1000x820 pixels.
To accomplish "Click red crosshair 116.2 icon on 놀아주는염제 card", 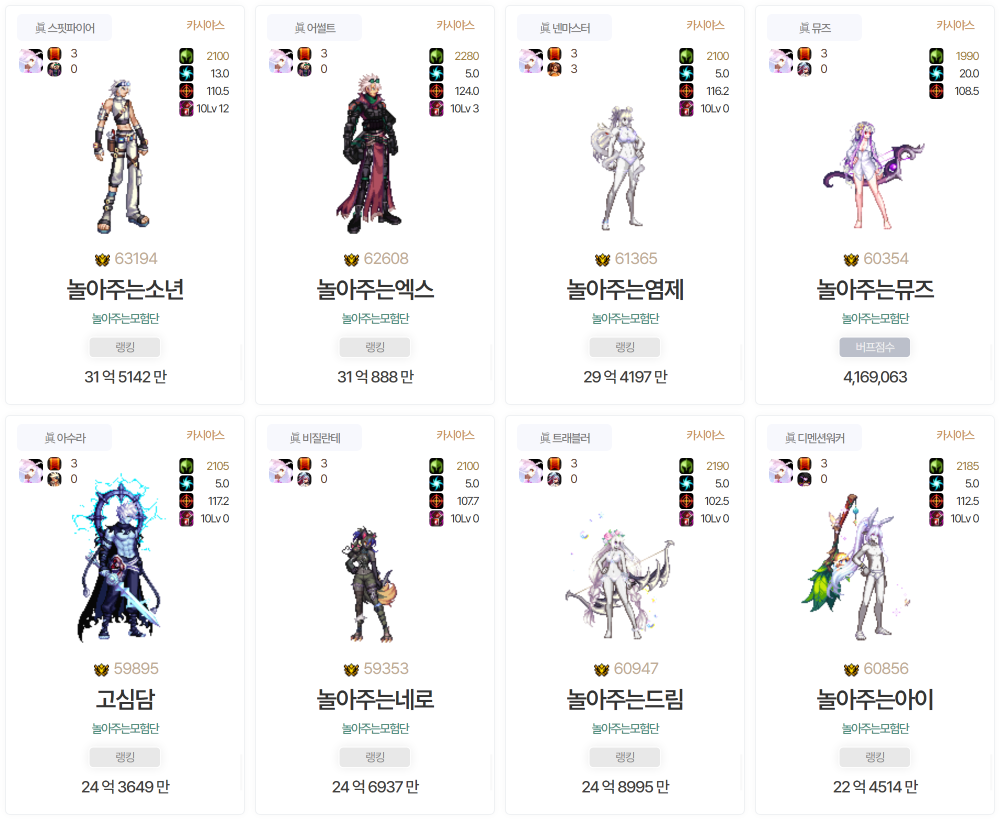I will click(x=686, y=91).
